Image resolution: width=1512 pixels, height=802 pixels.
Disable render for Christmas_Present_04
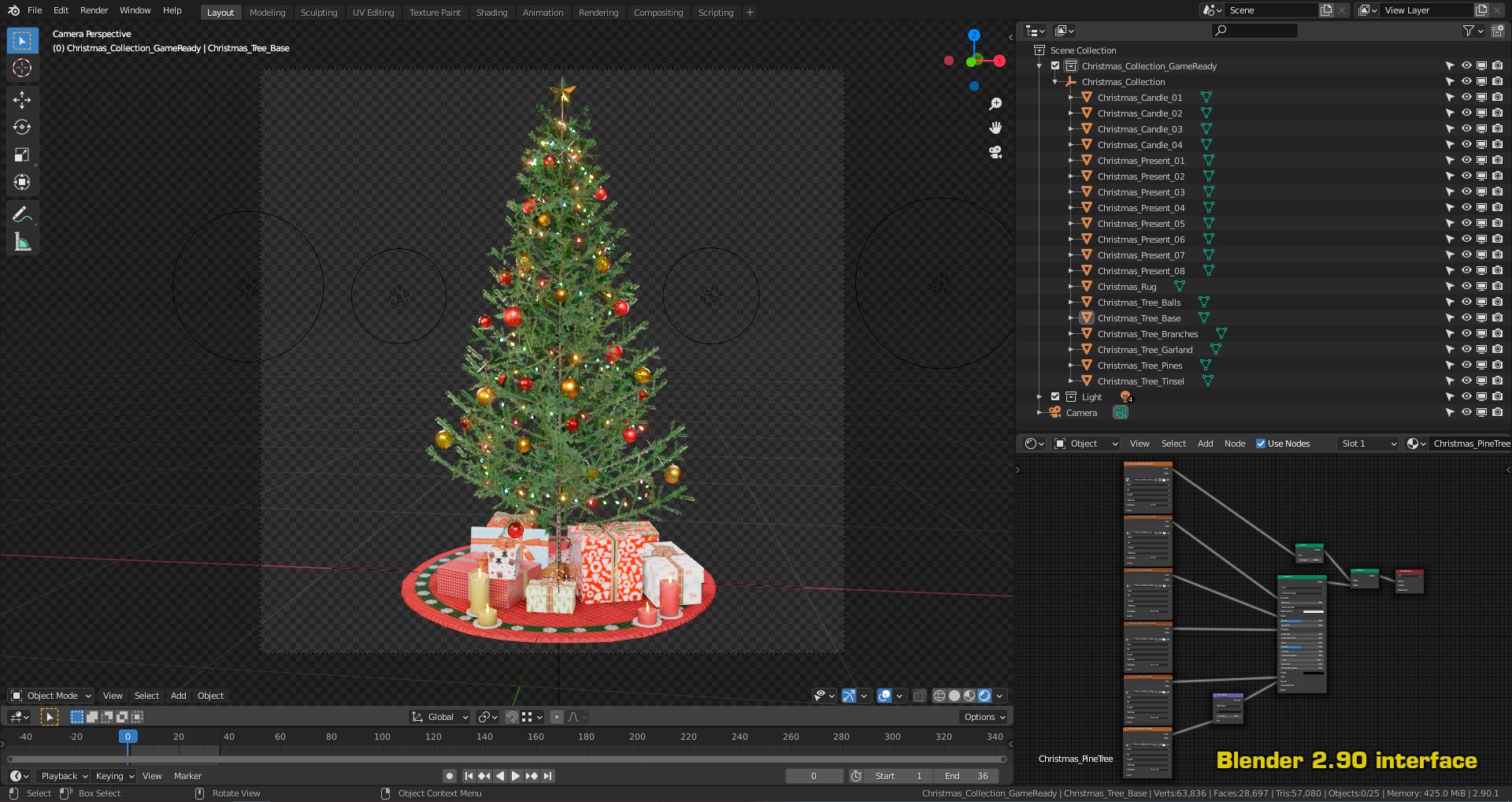[x=1498, y=208]
